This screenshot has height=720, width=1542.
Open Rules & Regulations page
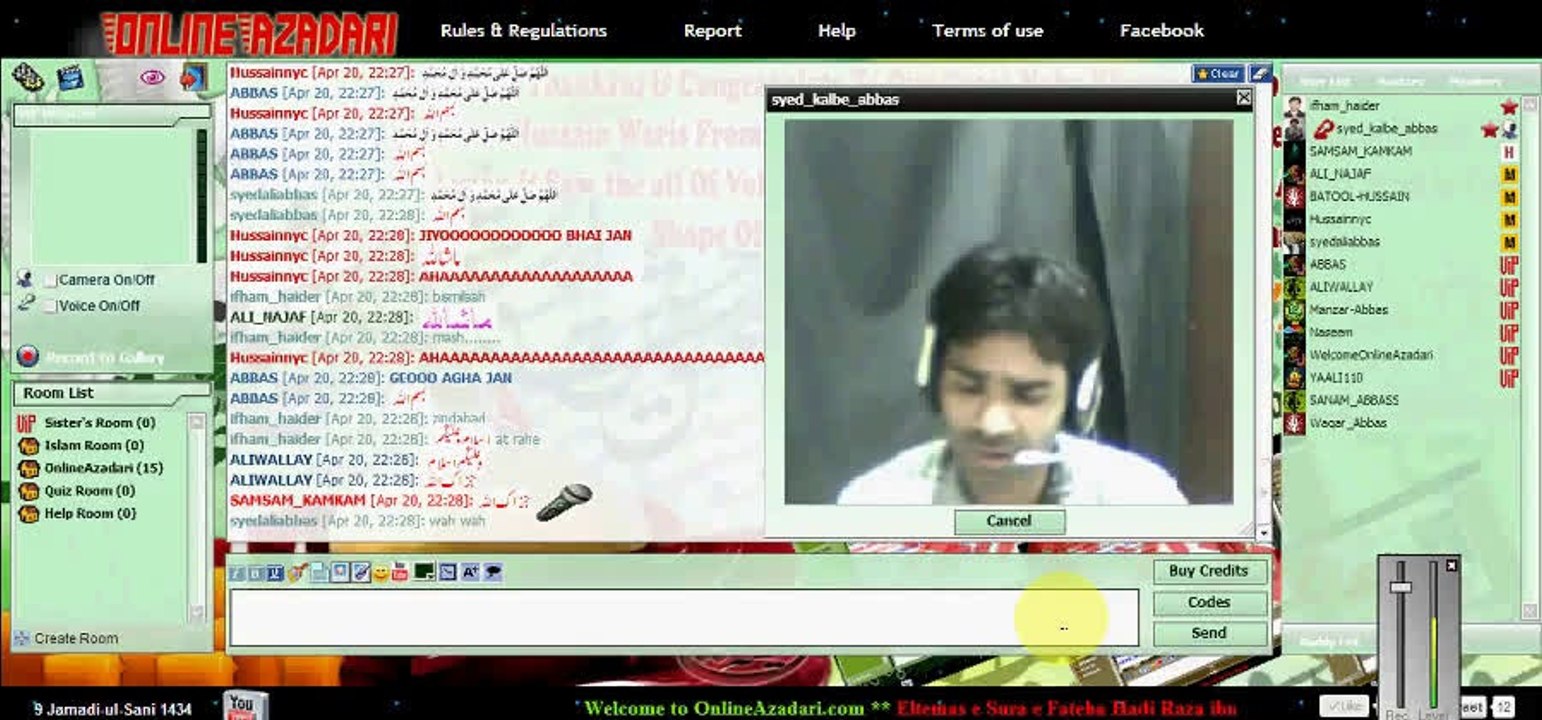pos(524,31)
